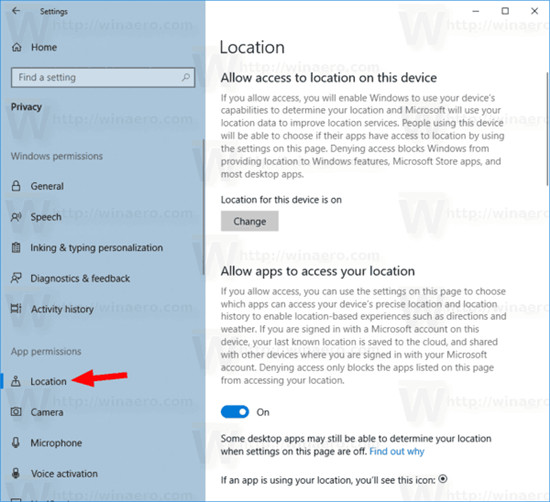Viewport: 550px width, 502px height.
Task: Click the search magnifier icon
Action: coord(186,77)
